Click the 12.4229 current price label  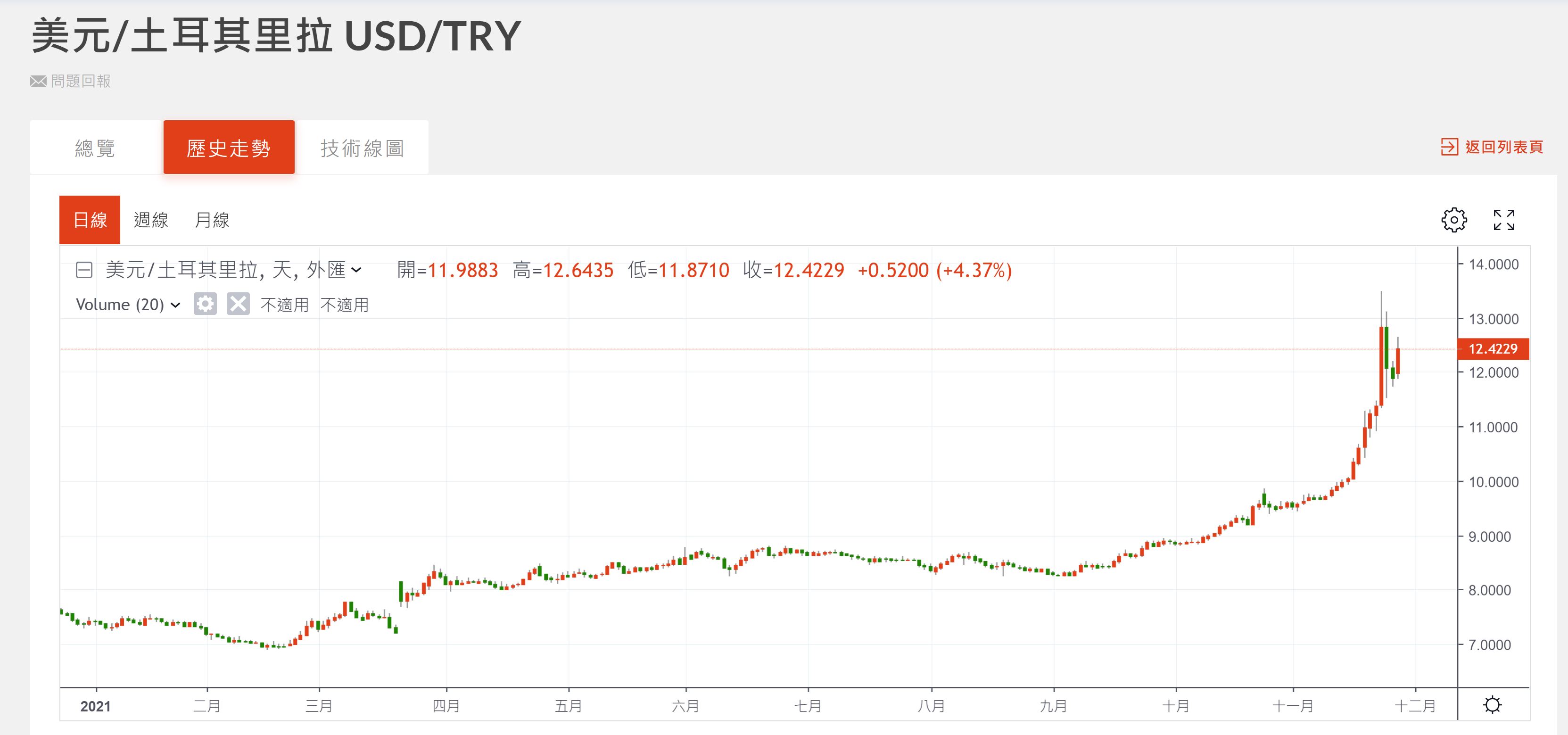point(1493,349)
